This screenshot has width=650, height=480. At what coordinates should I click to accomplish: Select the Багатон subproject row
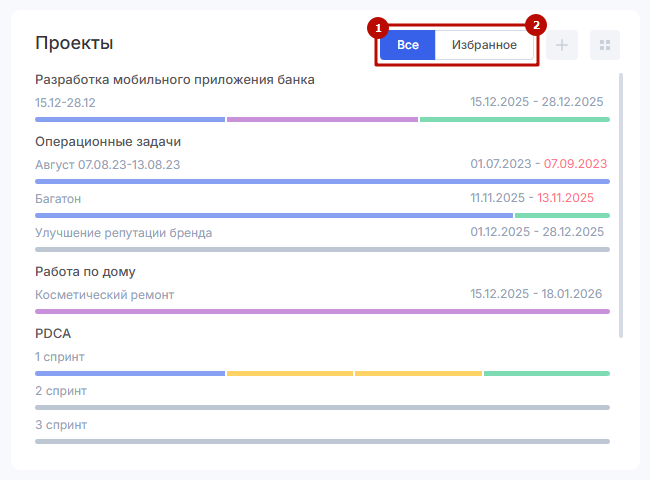click(58, 199)
